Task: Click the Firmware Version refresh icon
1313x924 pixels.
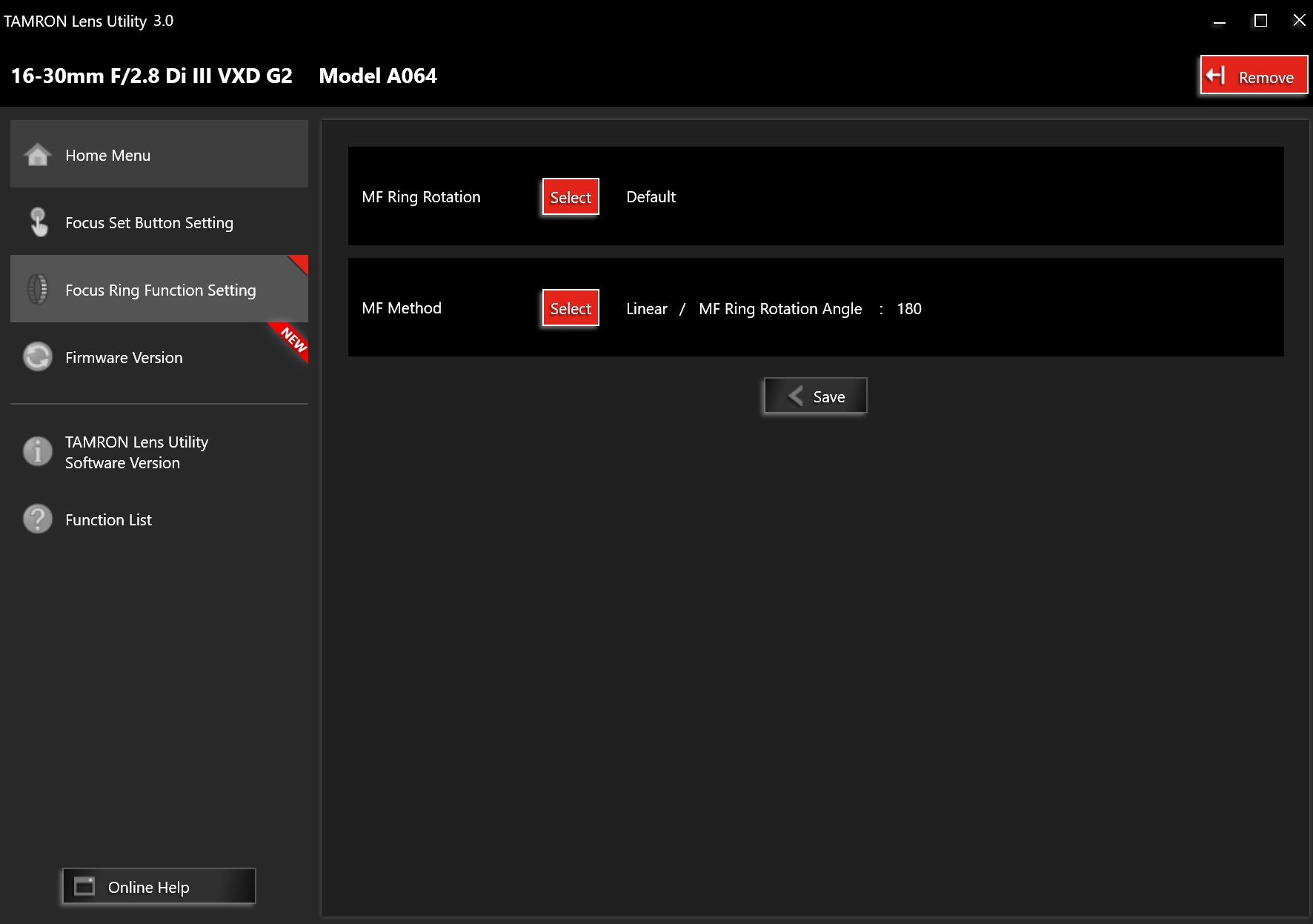Action: point(38,356)
